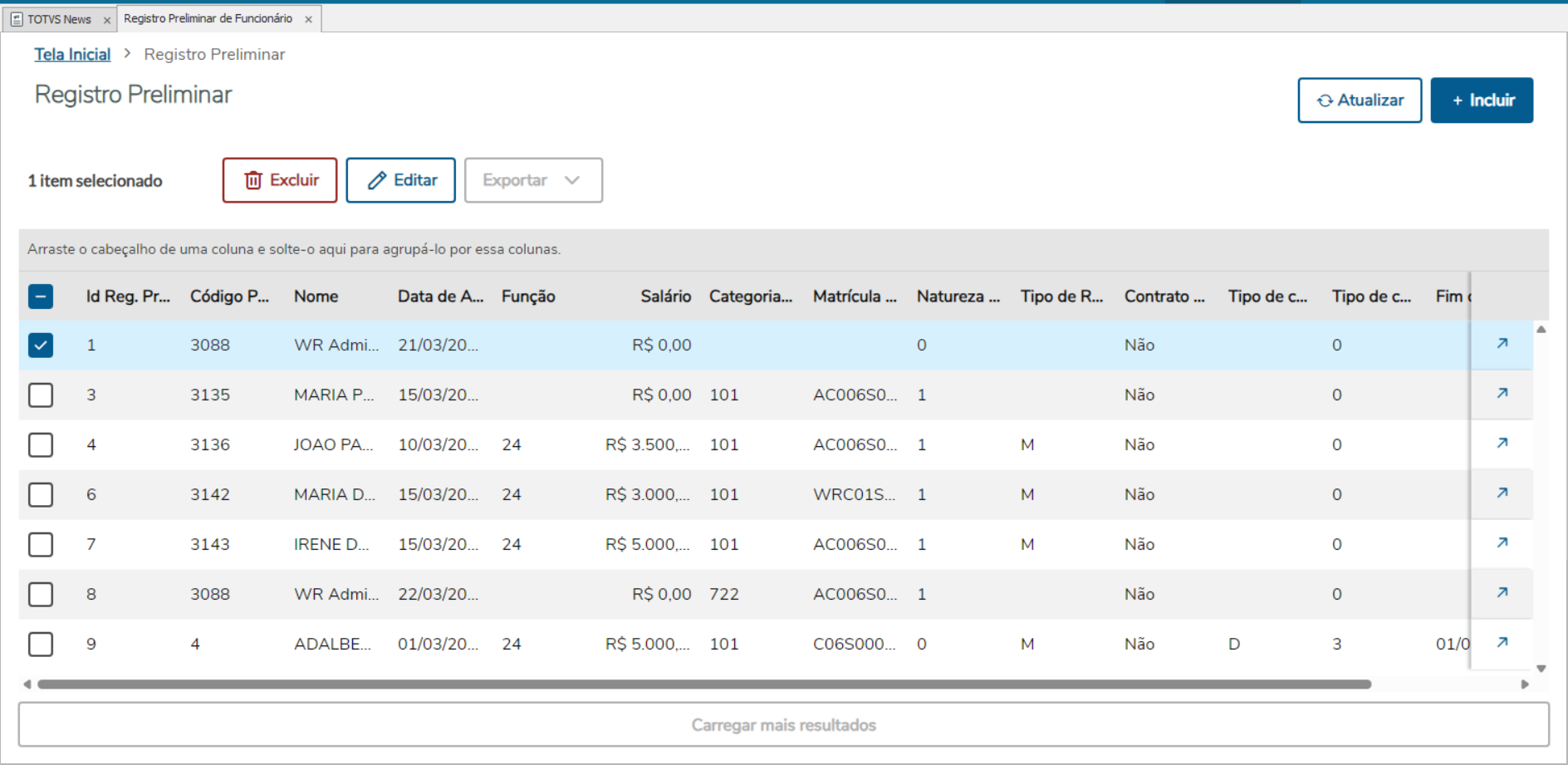1568x765 pixels.
Task: Sort by Matrícula ... column header
Action: (855, 297)
